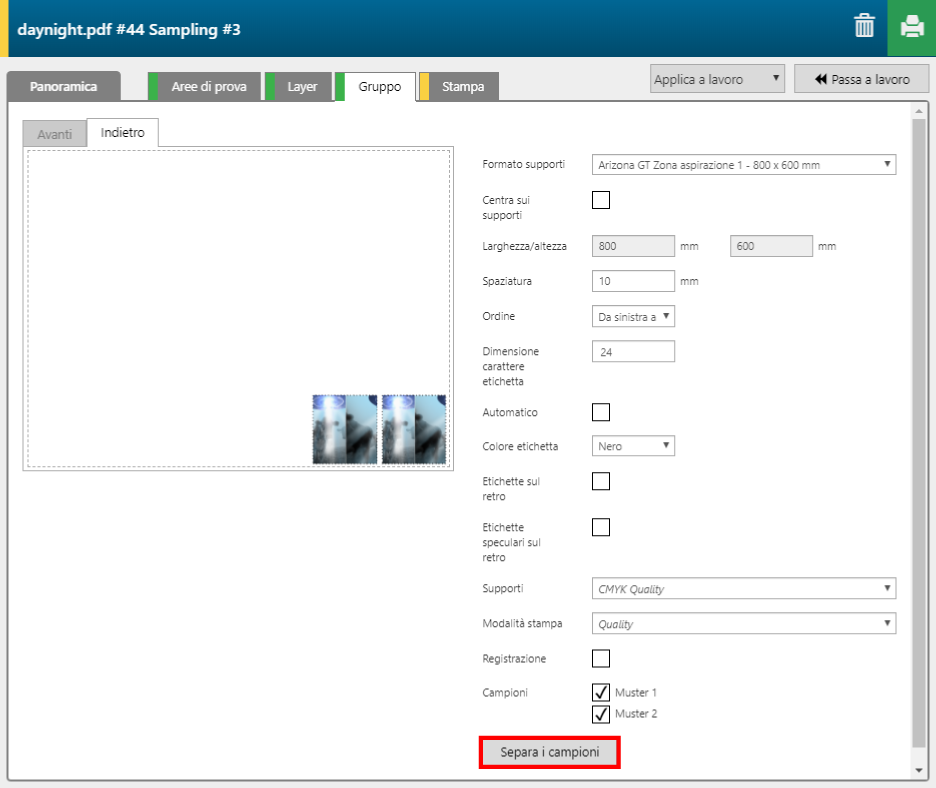Viewport: 936px width, 788px height.
Task: Uncheck the Muster 1 sample
Action: pyautogui.click(x=601, y=692)
